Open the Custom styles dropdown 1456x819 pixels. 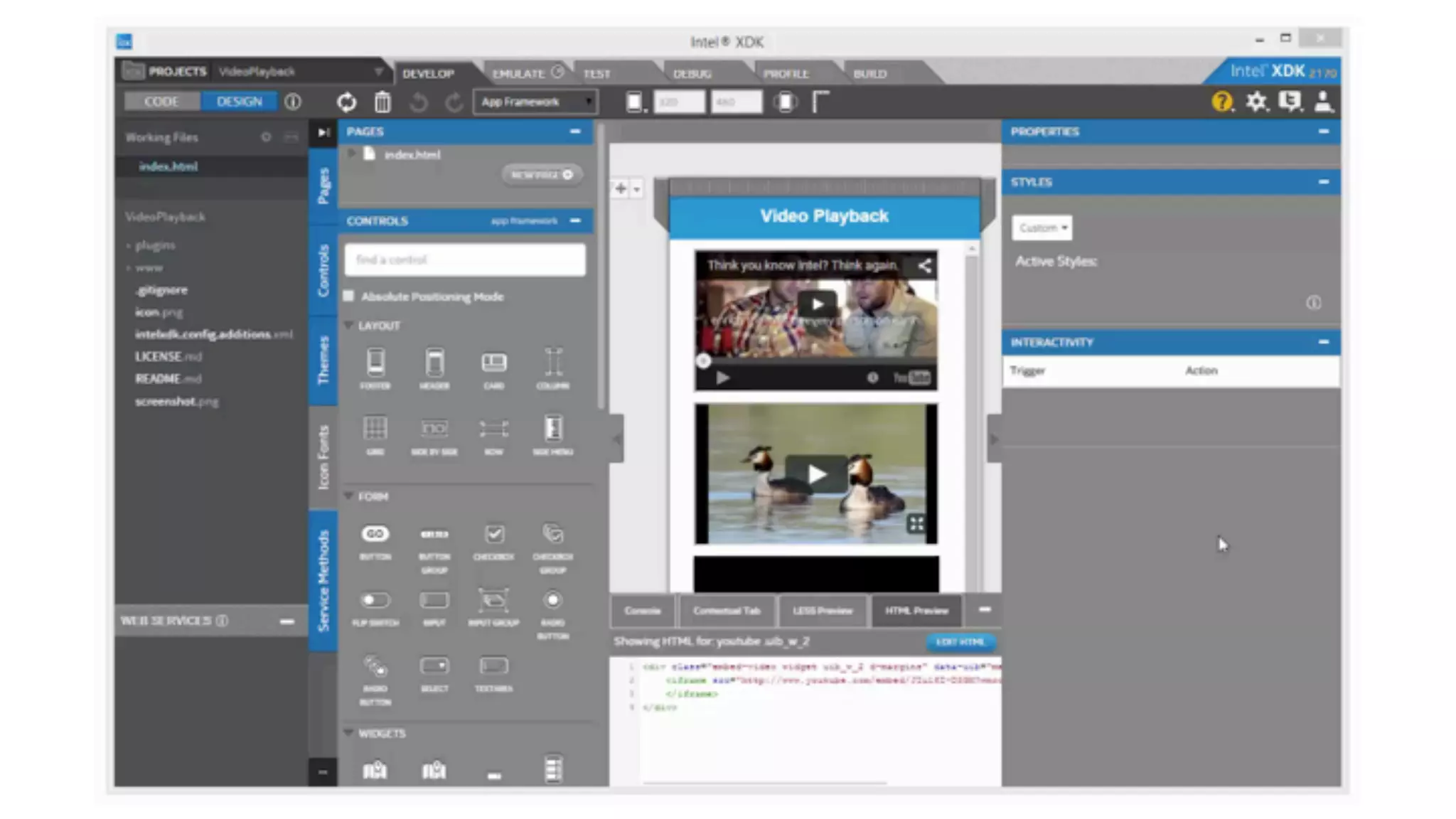(x=1042, y=227)
